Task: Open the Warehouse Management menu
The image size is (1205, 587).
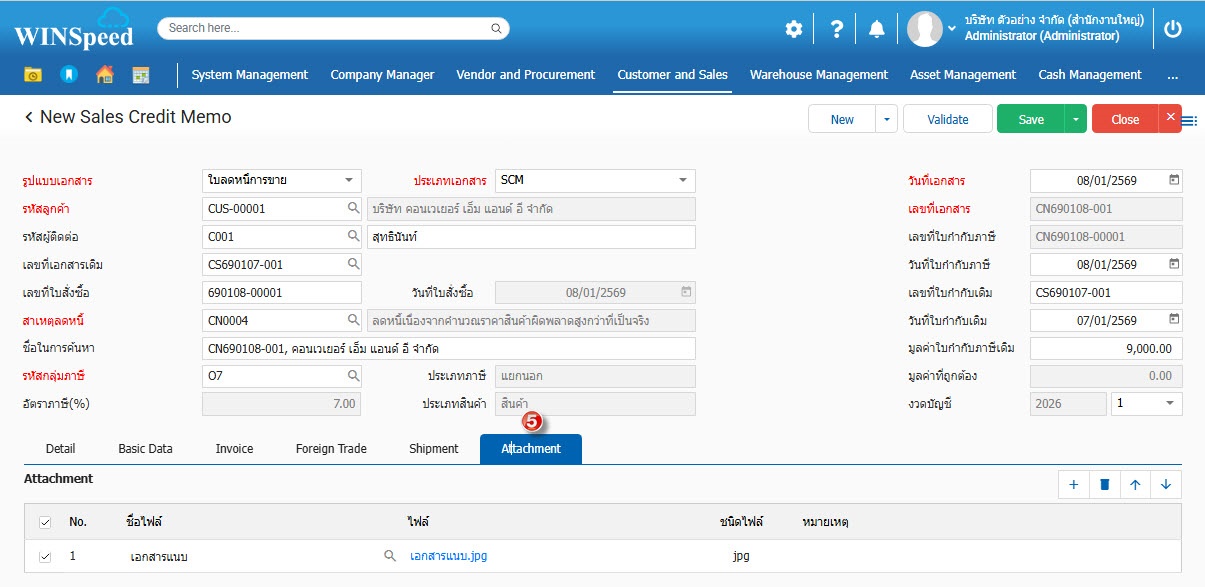Action: [x=818, y=75]
